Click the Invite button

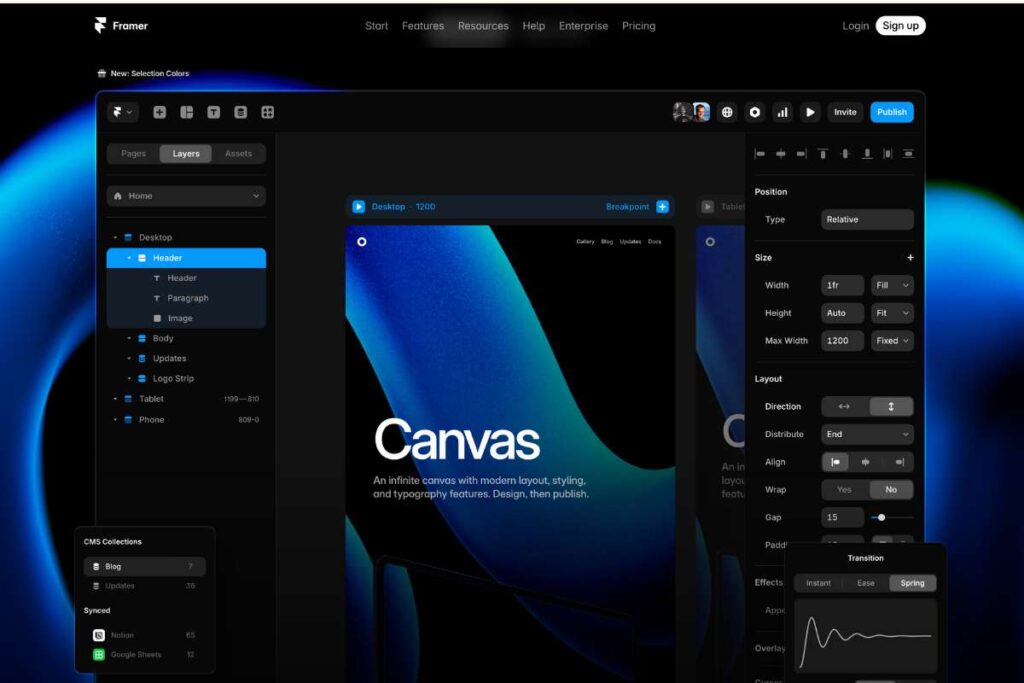(x=845, y=112)
